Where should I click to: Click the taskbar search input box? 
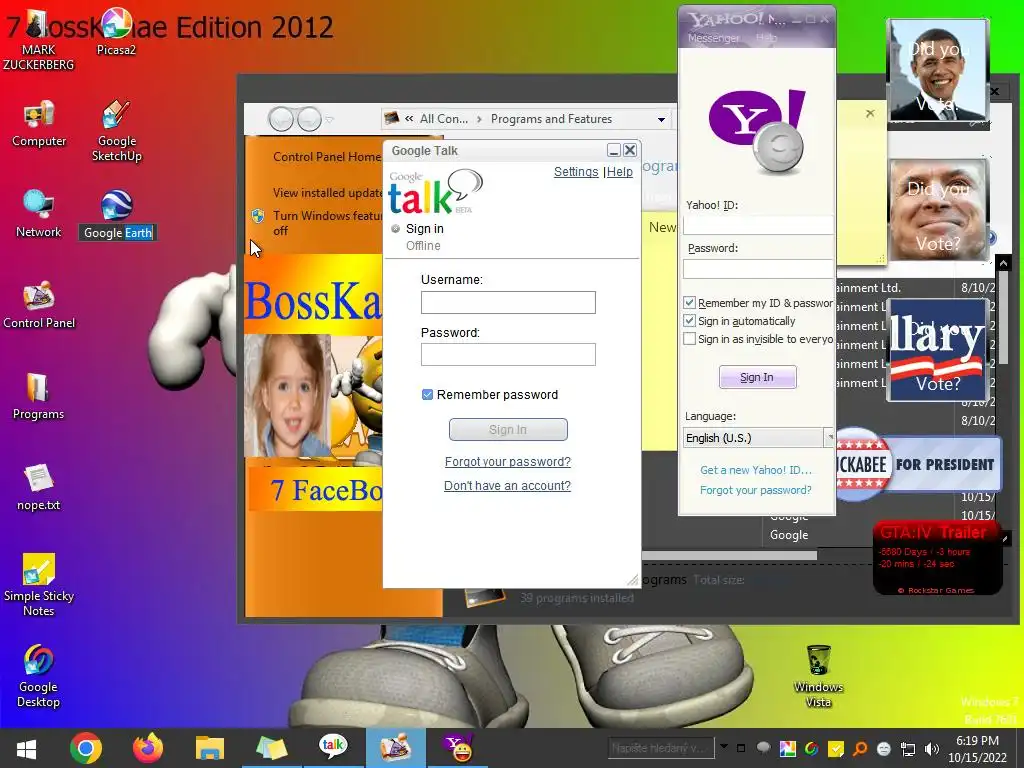[661, 748]
